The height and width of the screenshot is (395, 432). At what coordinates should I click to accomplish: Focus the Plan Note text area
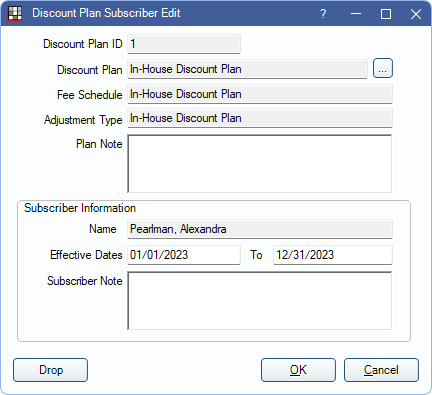(260, 164)
